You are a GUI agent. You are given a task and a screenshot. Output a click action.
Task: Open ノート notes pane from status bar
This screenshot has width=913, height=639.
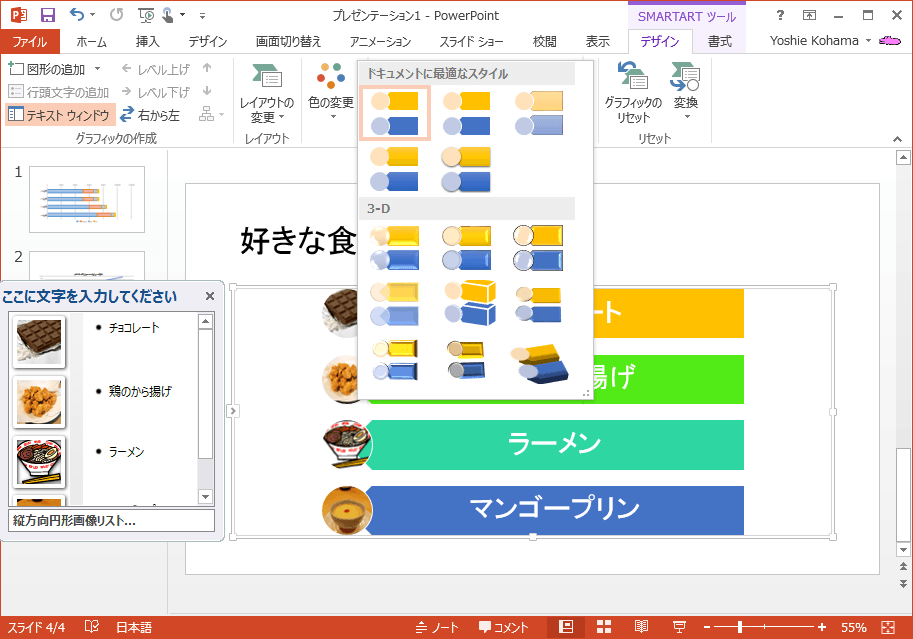437,627
